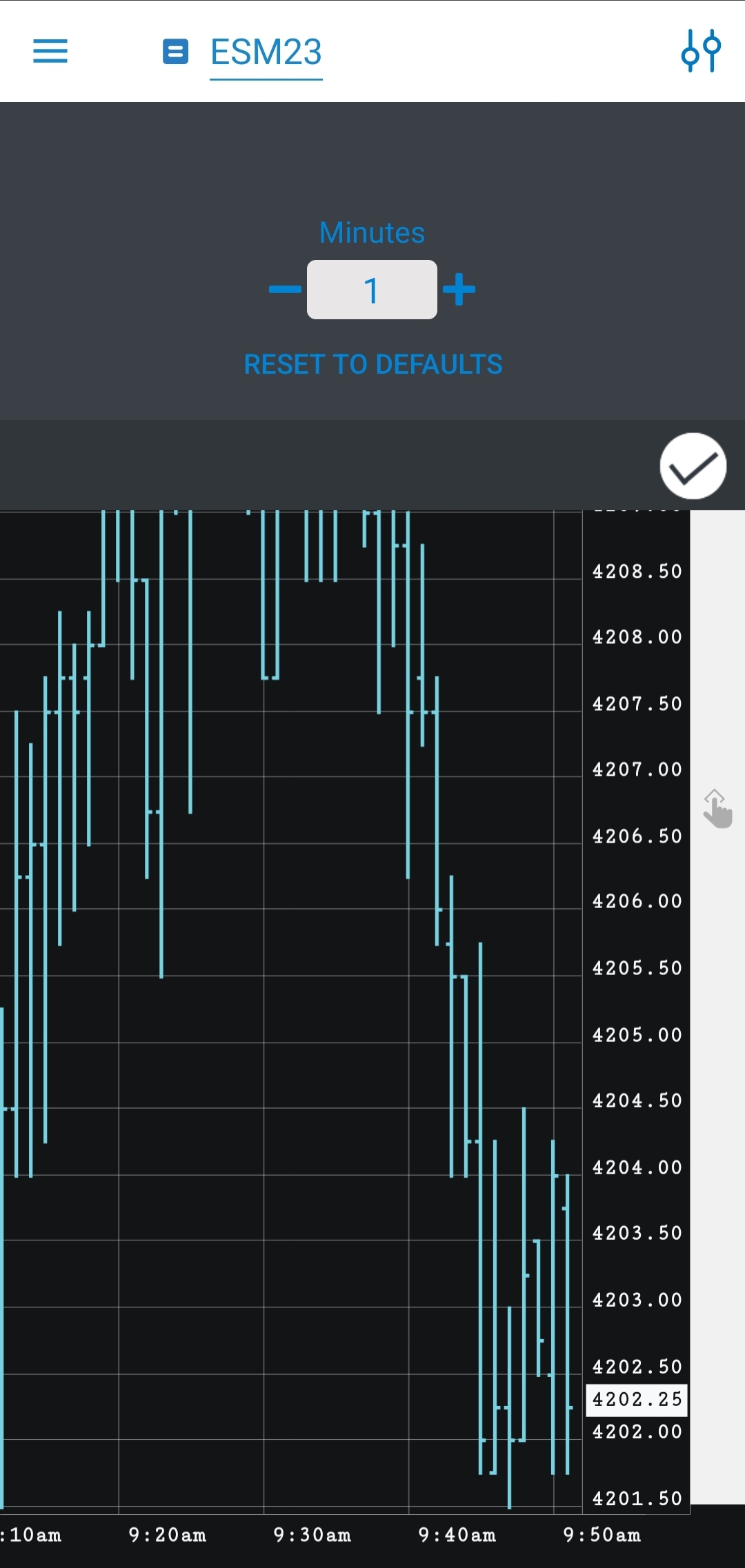This screenshot has height=1568, width=745.
Task: Click the Minutes interval label
Action: [372, 233]
